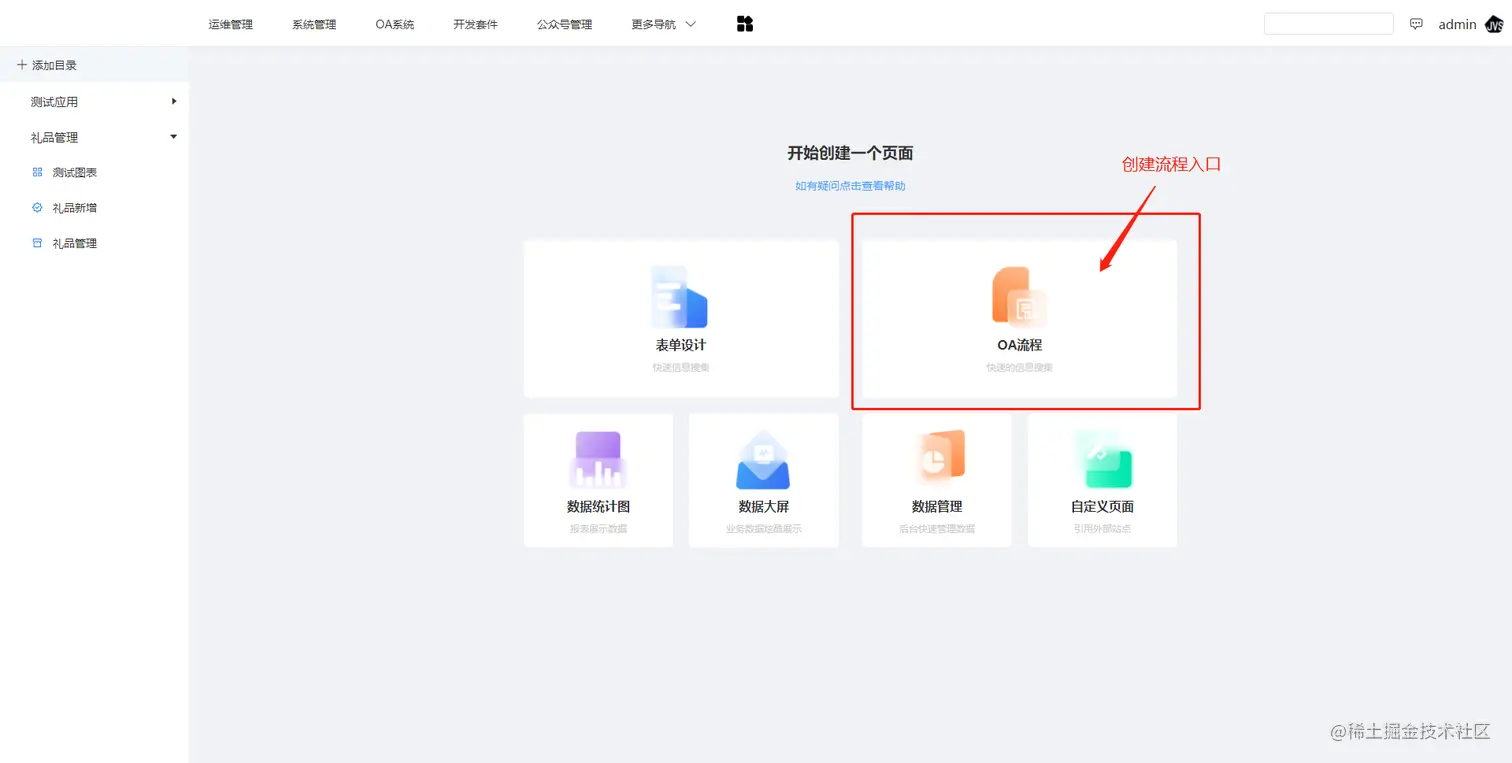This screenshot has height=763, width=1512.
Task: Click the 礼品新增 gear icon
Action: coord(37,208)
